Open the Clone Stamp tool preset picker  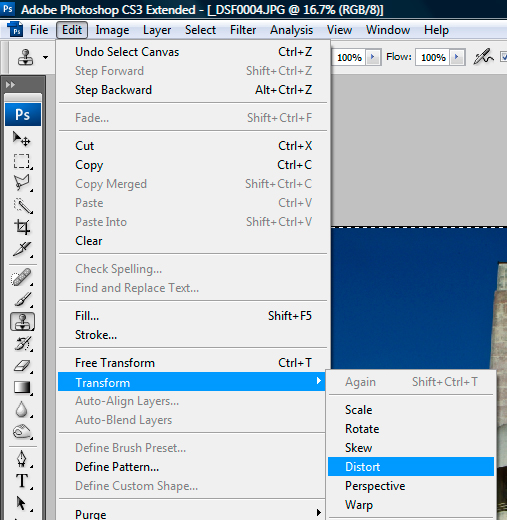(46, 57)
